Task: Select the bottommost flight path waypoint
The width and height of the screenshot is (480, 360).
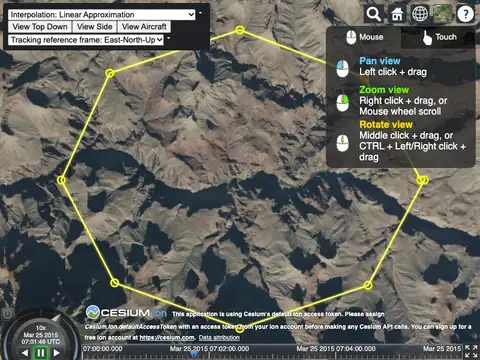Action: [x=240, y=329]
